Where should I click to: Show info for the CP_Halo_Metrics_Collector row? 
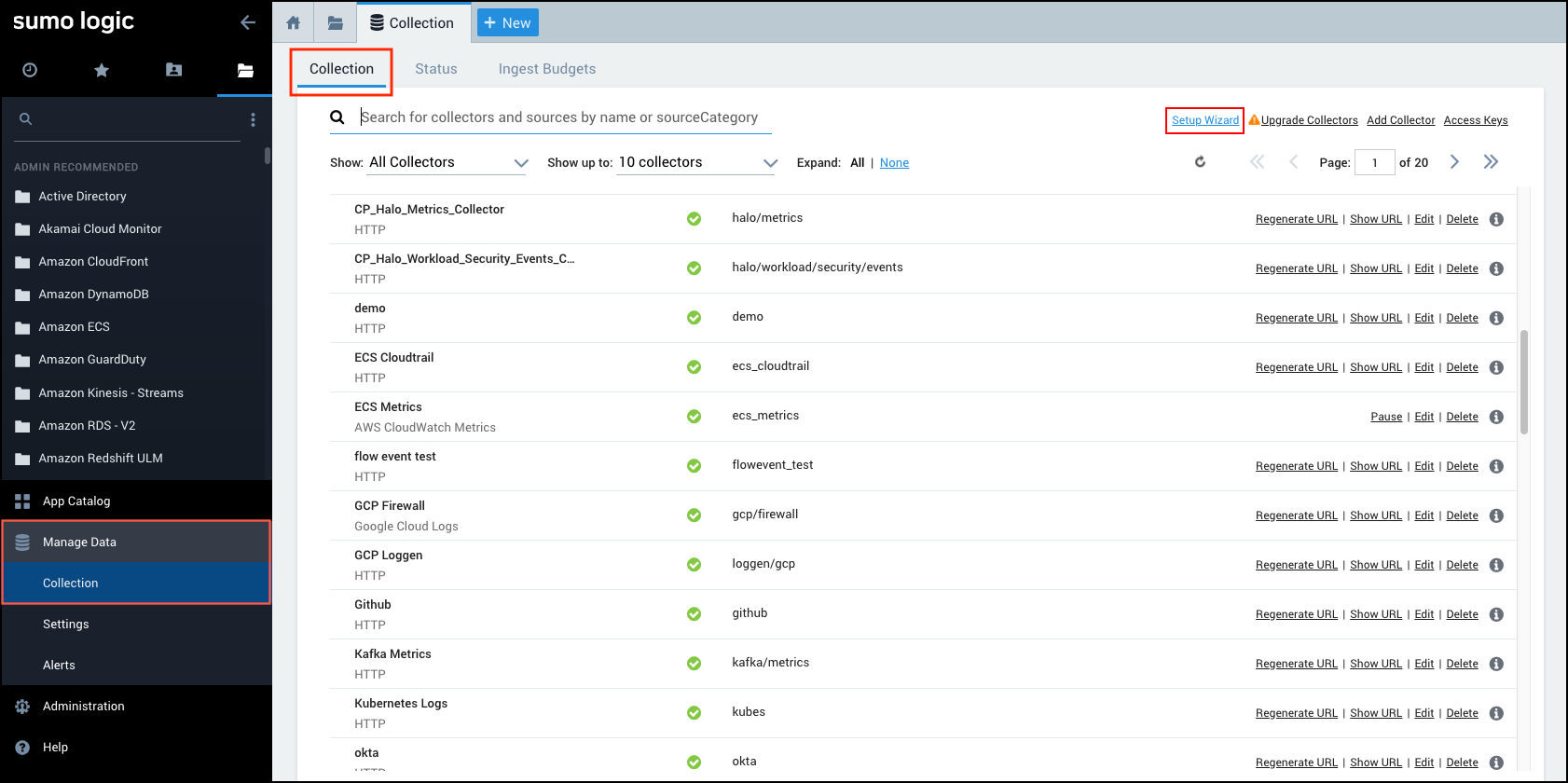pyautogui.click(x=1496, y=219)
